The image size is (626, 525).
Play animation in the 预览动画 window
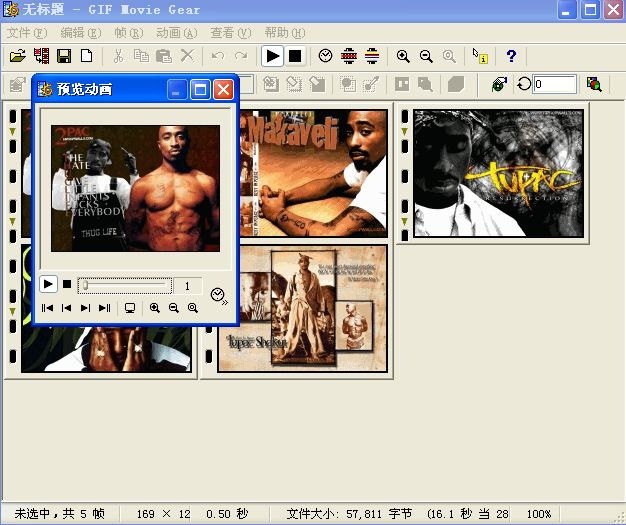pos(48,284)
